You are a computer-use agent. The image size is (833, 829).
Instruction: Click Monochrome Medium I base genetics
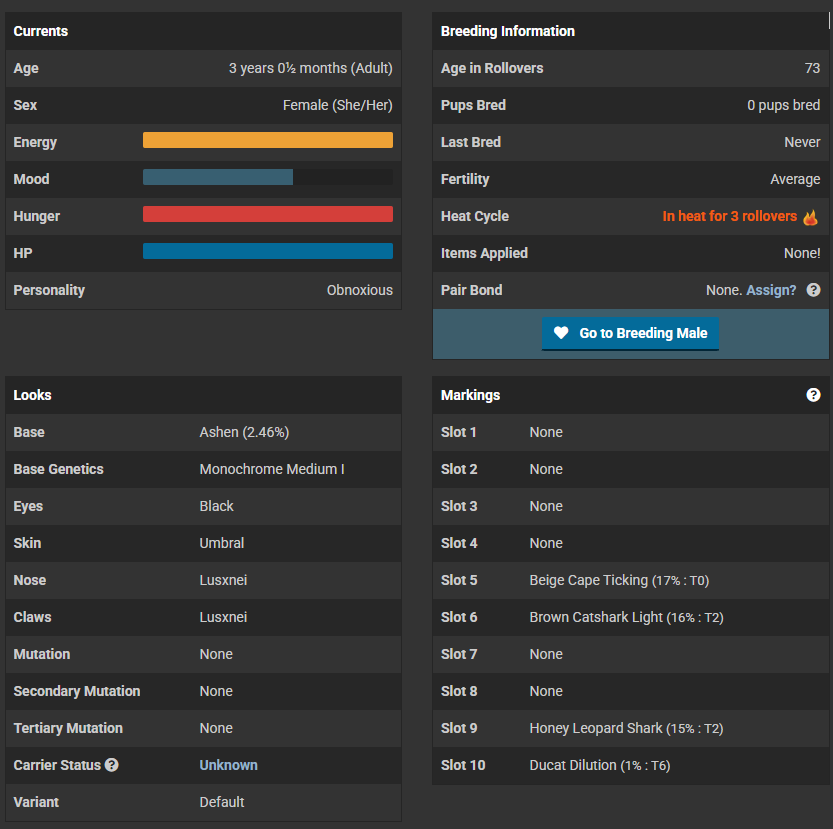272,469
